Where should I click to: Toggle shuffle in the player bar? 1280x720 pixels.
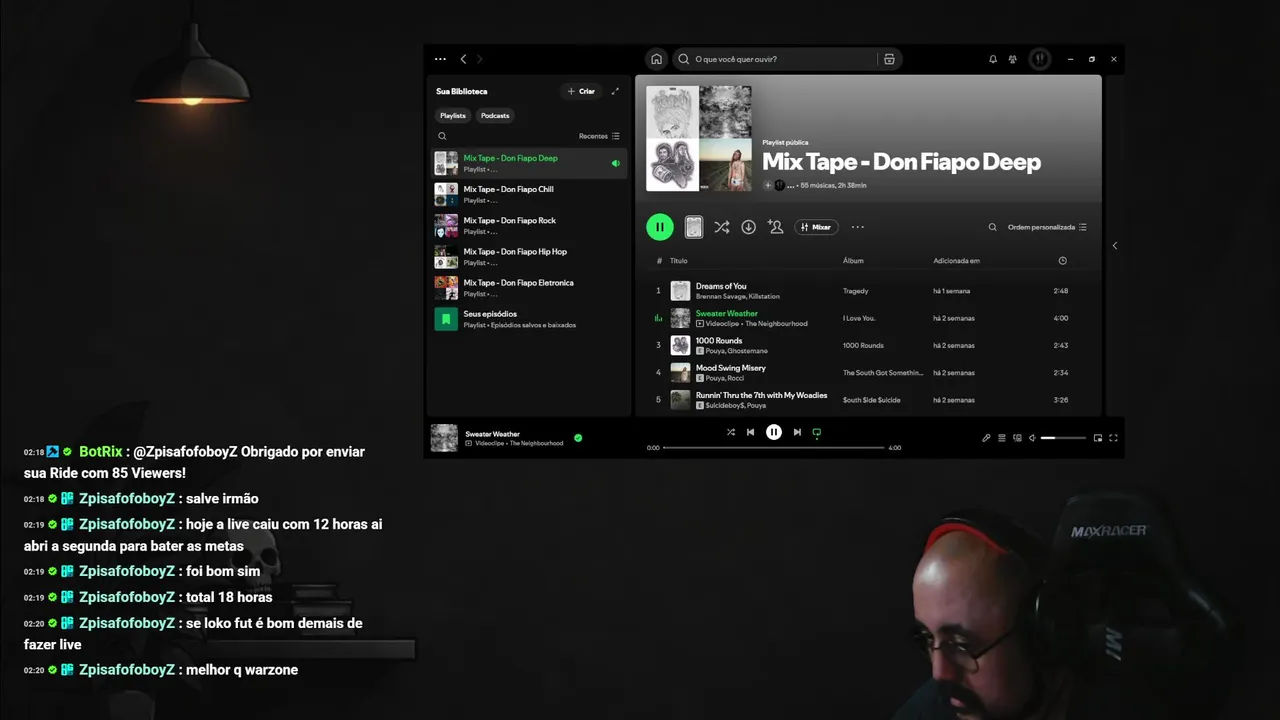tap(730, 432)
